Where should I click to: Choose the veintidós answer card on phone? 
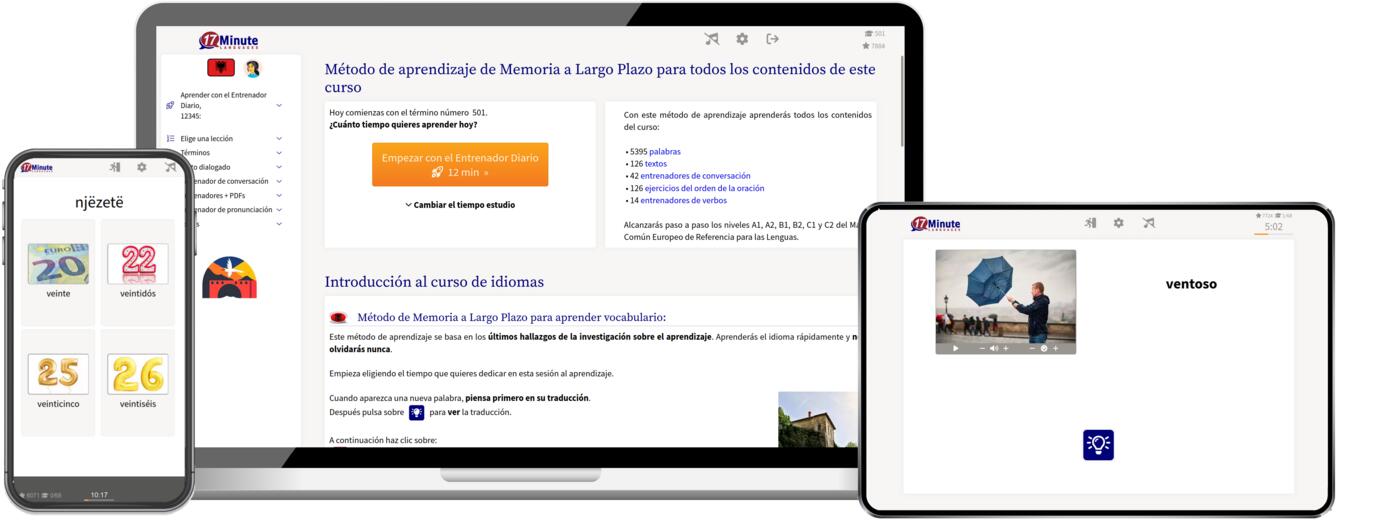click(138, 272)
